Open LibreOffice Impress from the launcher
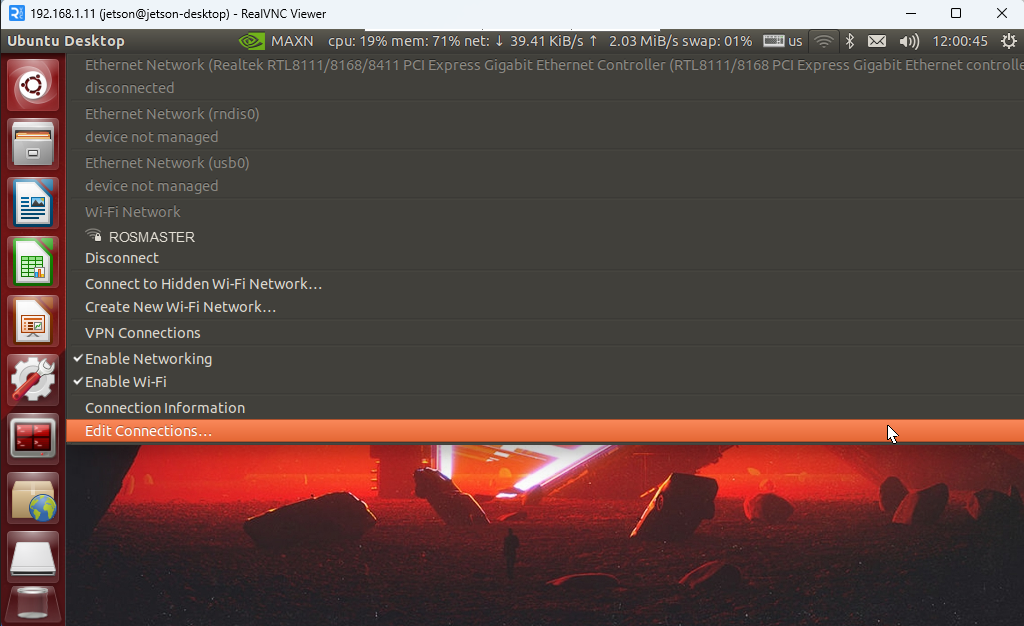1024x626 pixels. [x=34, y=321]
